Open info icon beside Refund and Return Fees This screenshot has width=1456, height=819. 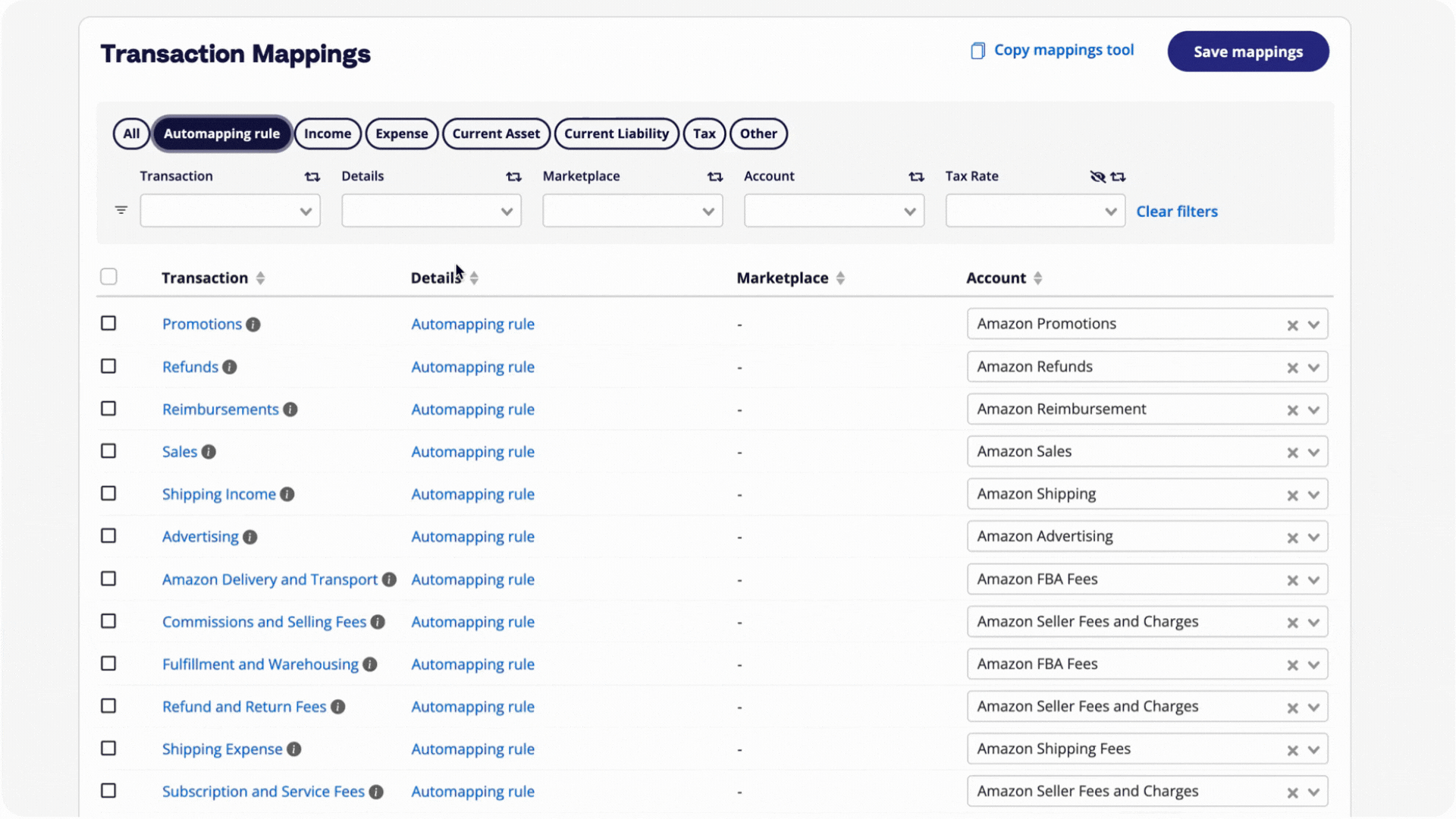[338, 707]
